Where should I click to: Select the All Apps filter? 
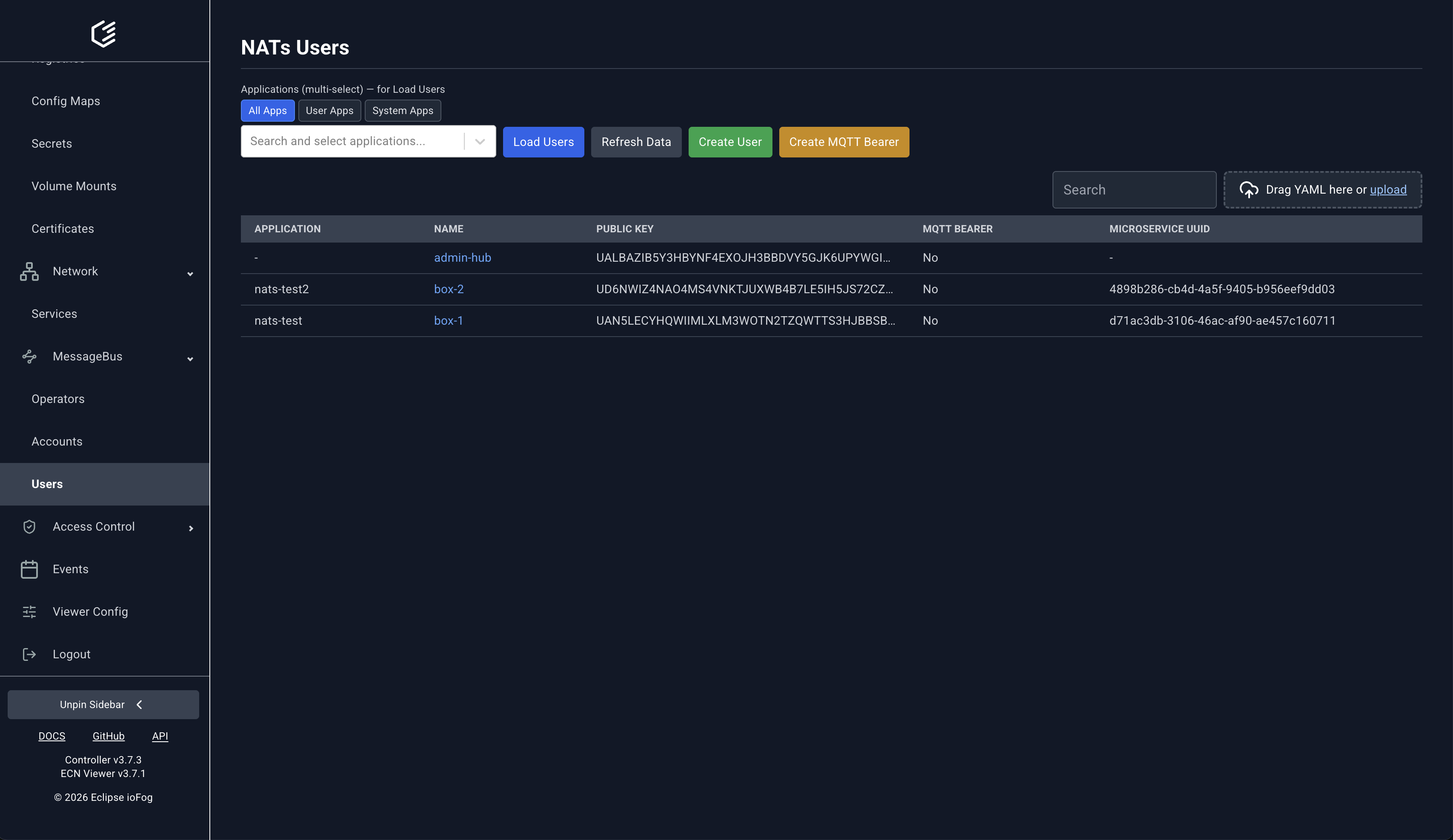click(x=267, y=111)
